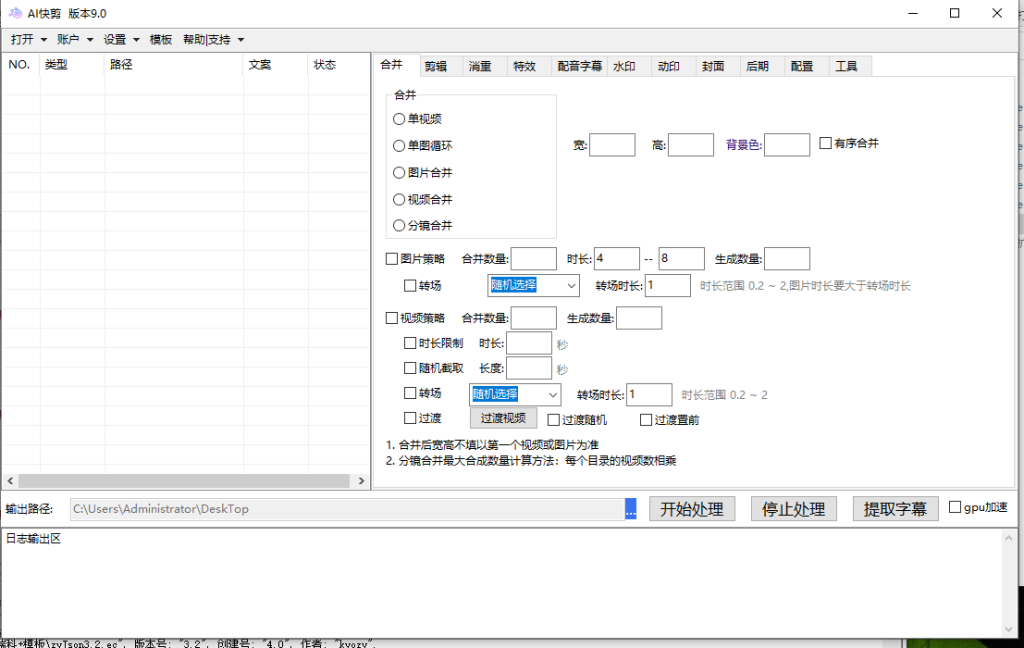Click left scroll arrow in file list
Screen dimensions: 1024x648
pyautogui.click(x=9, y=481)
